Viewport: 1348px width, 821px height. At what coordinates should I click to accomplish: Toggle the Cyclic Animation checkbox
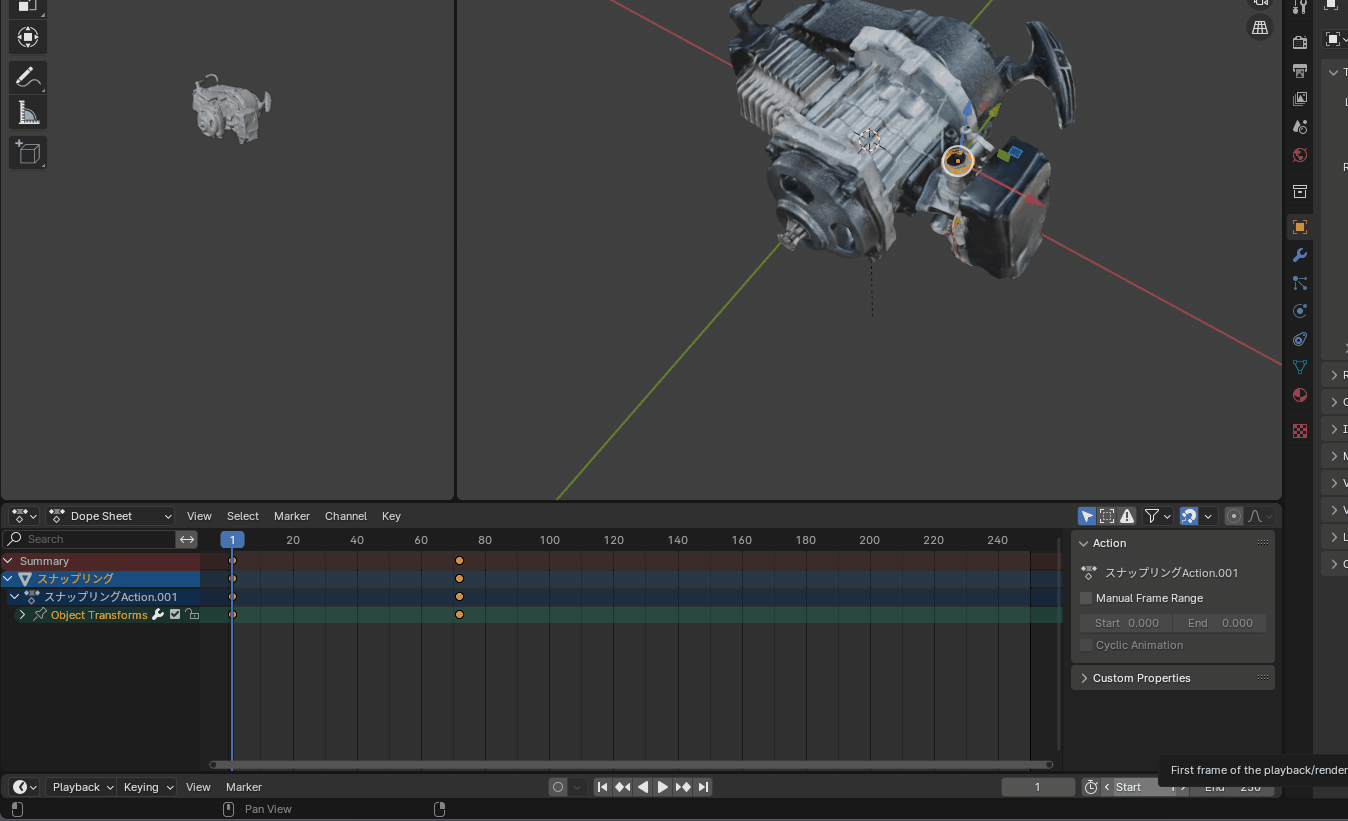click(1086, 645)
